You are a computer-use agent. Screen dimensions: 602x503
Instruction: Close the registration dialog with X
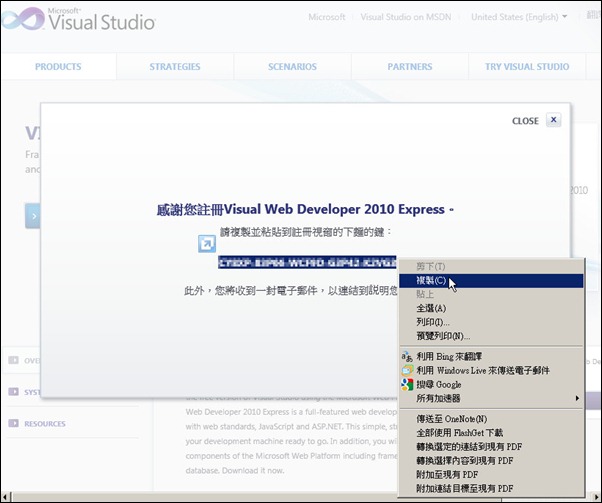coord(553,120)
